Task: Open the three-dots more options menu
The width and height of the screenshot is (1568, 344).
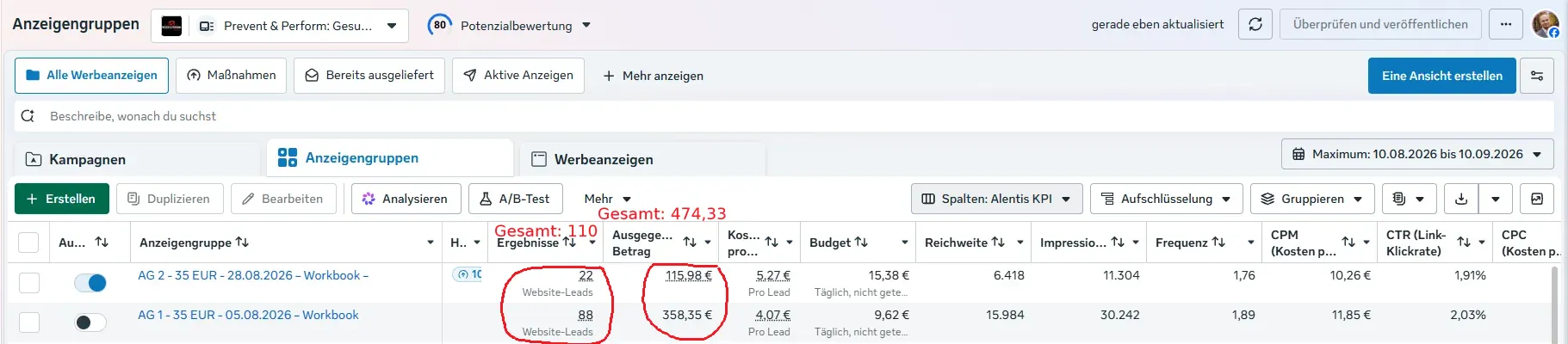Action: (1506, 24)
